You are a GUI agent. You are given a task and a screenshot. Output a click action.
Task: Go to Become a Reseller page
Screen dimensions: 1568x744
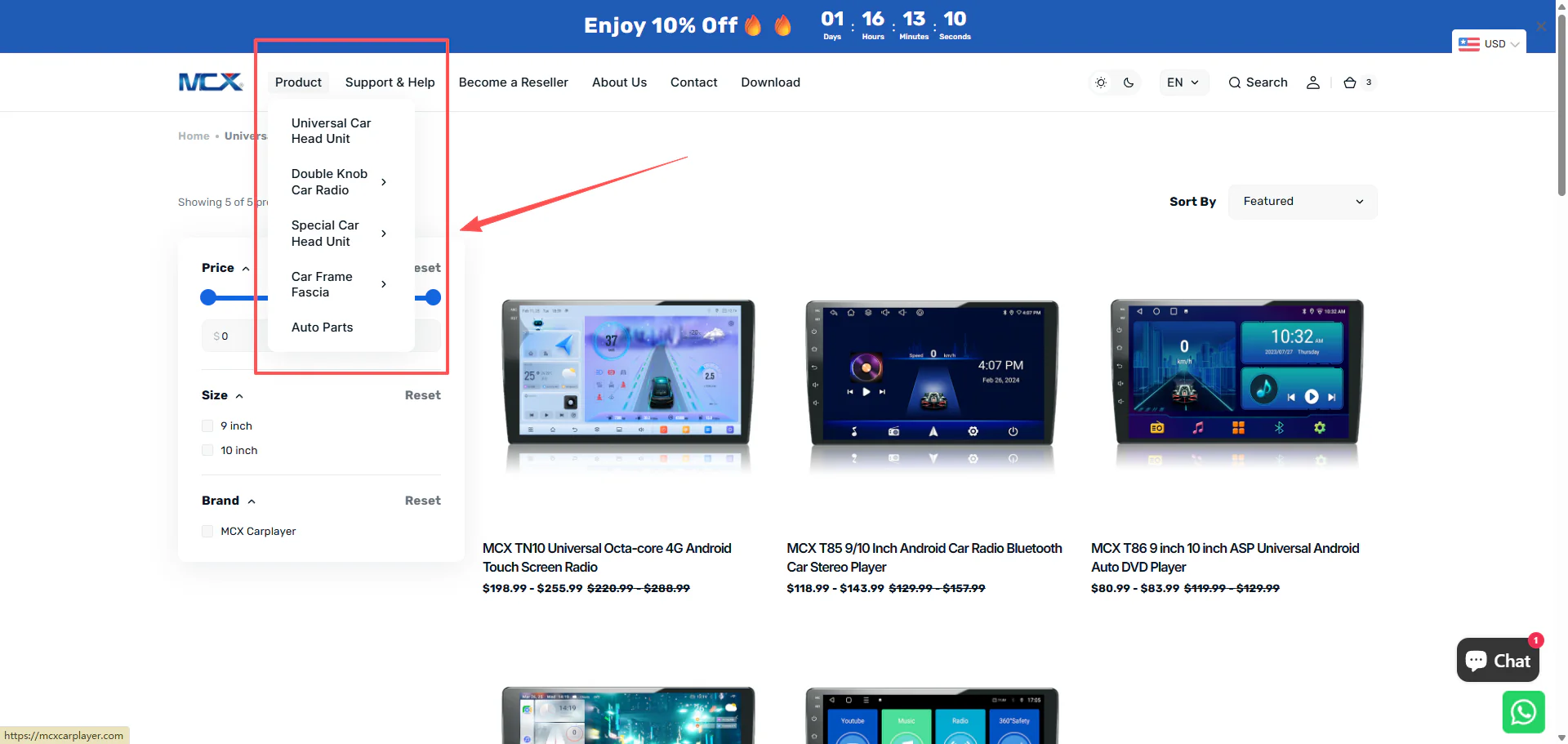coord(513,82)
